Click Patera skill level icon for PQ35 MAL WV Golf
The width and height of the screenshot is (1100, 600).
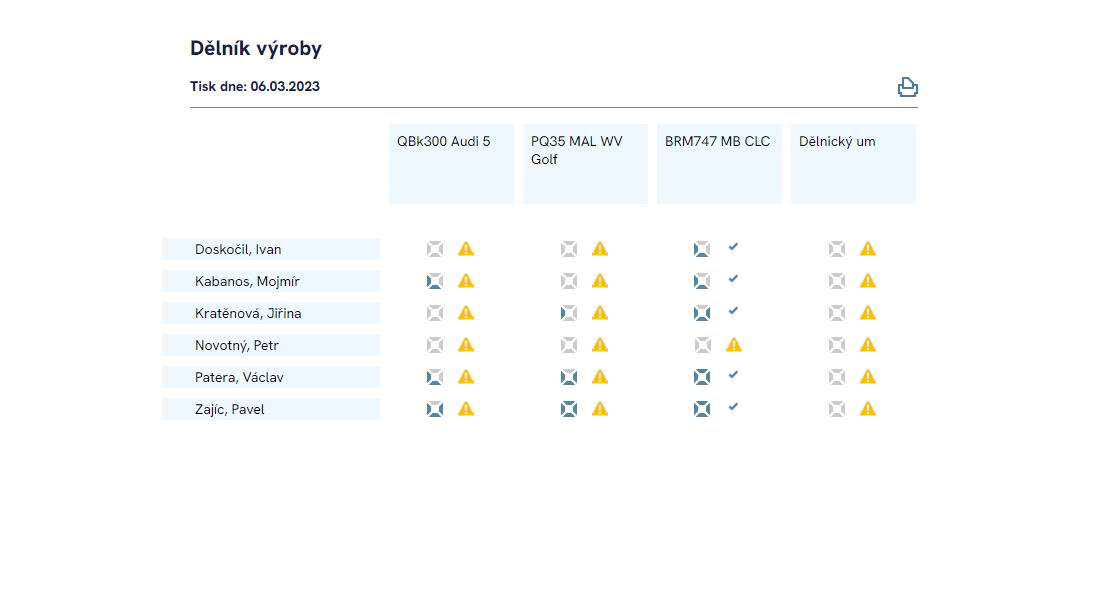coord(569,377)
